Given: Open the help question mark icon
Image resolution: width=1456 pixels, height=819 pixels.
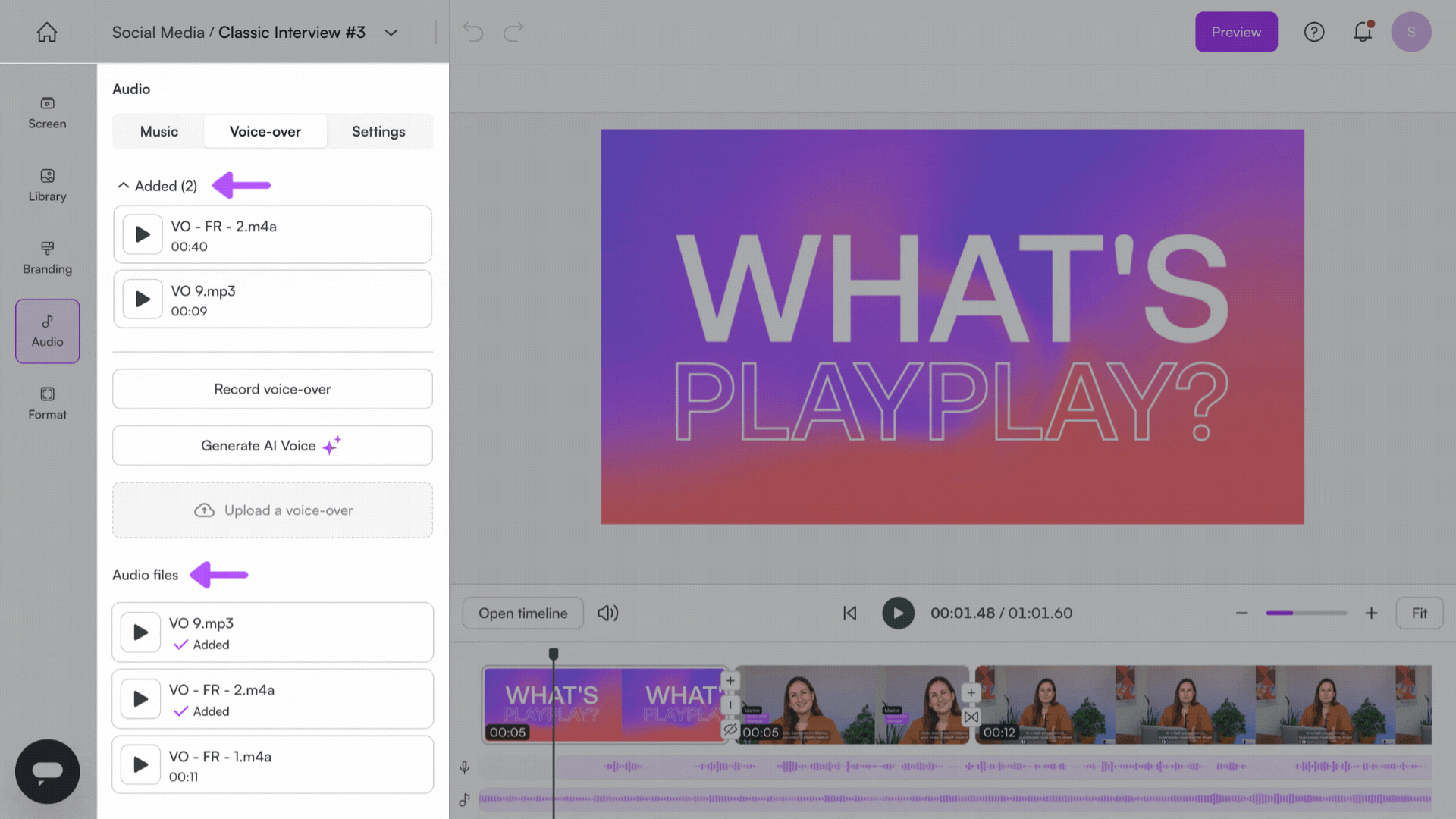Looking at the screenshot, I should tap(1313, 32).
